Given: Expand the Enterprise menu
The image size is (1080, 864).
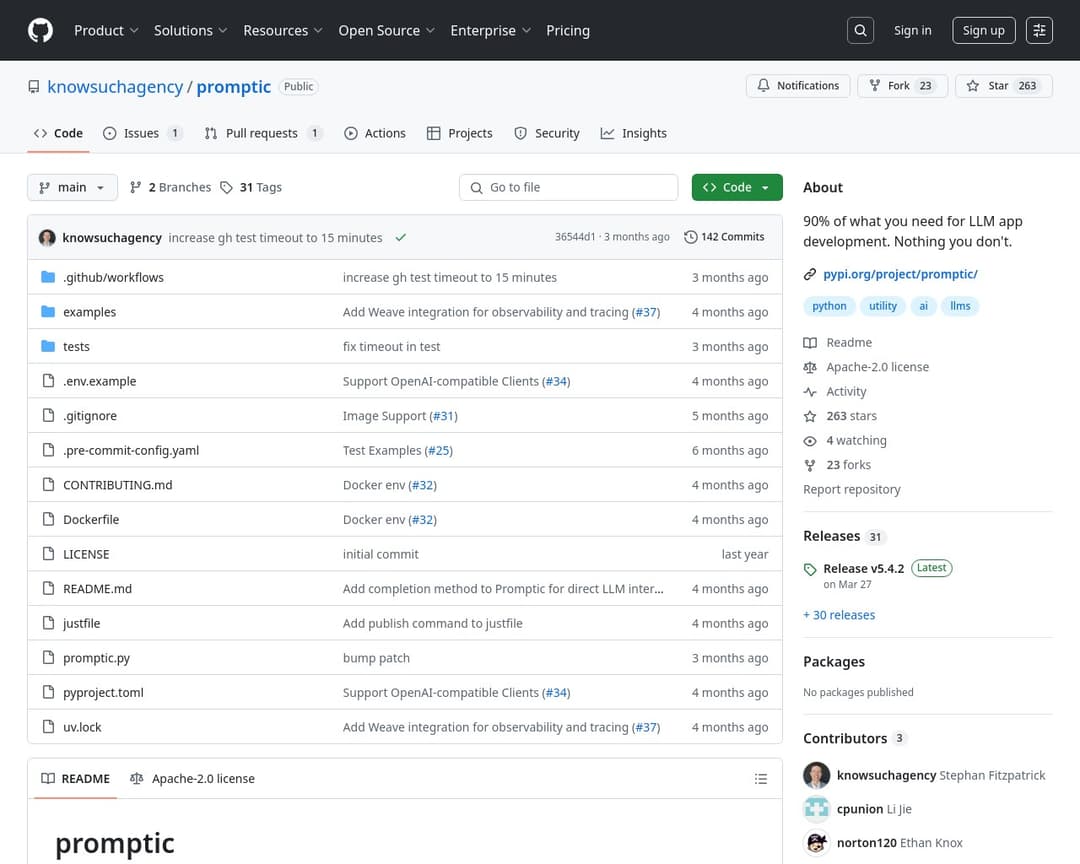Looking at the screenshot, I should (490, 30).
